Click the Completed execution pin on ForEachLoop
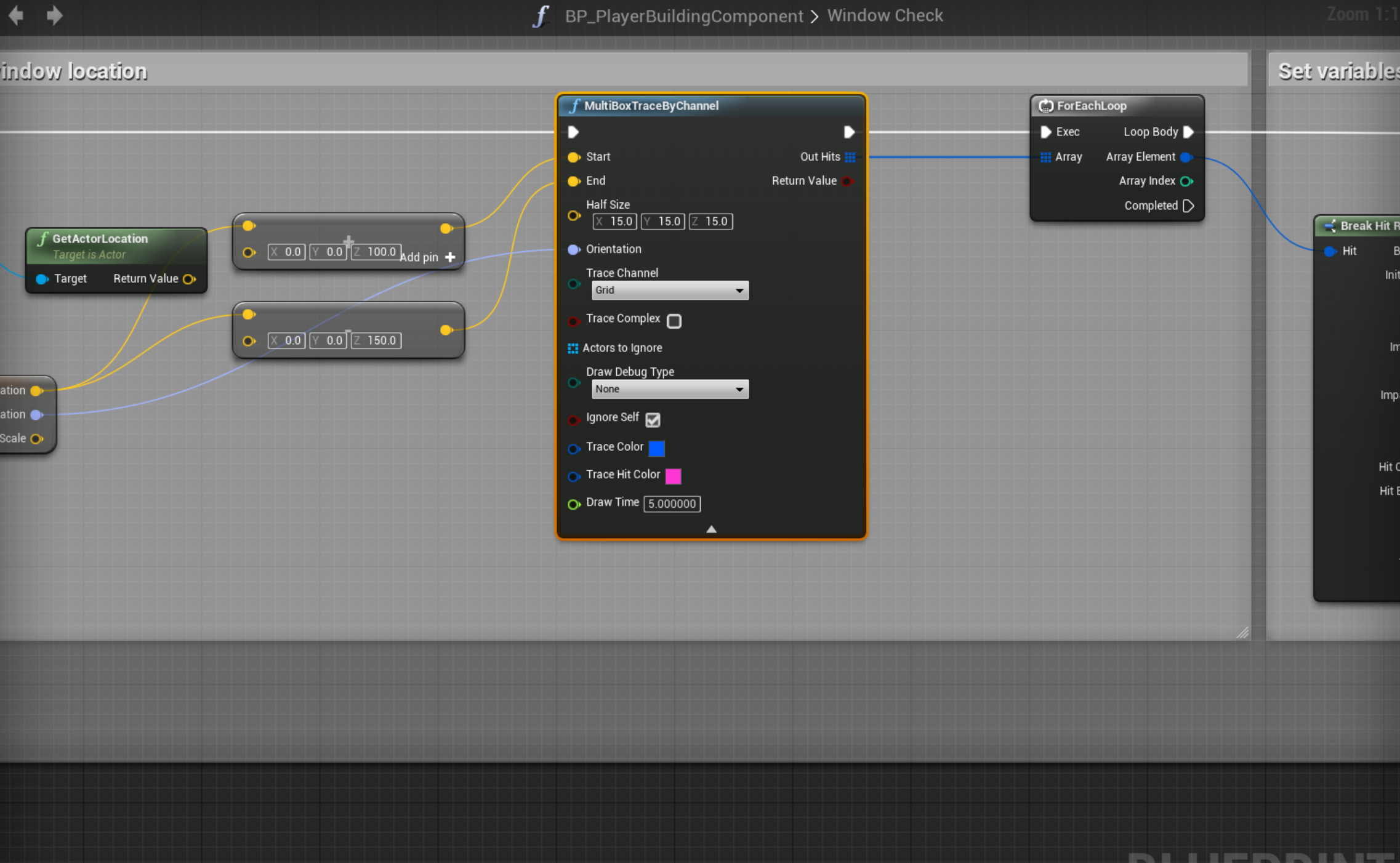This screenshot has height=863, width=1400. click(1189, 206)
